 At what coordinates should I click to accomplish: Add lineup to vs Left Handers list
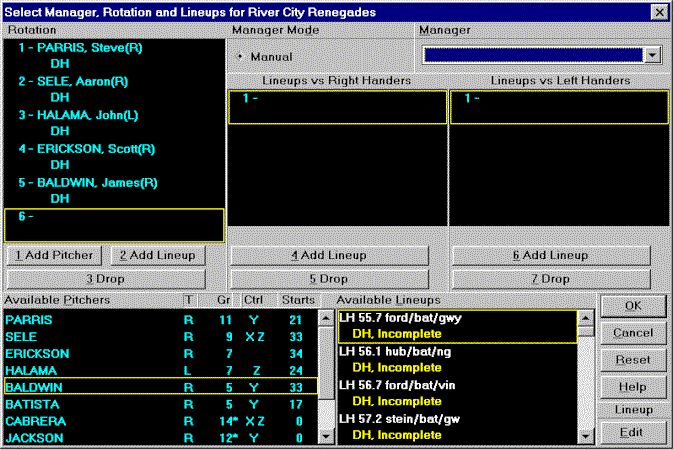click(x=550, y=255)
